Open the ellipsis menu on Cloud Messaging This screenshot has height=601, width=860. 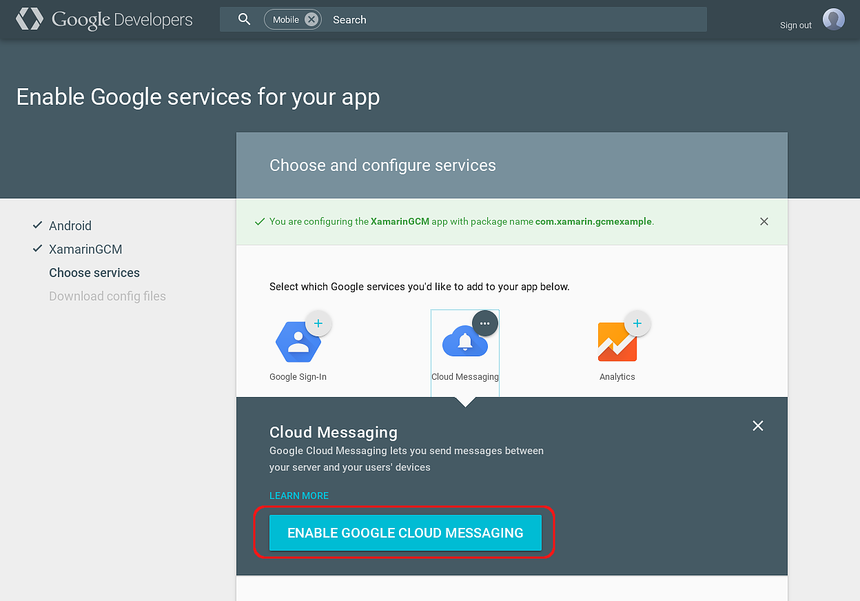(484, 322)
